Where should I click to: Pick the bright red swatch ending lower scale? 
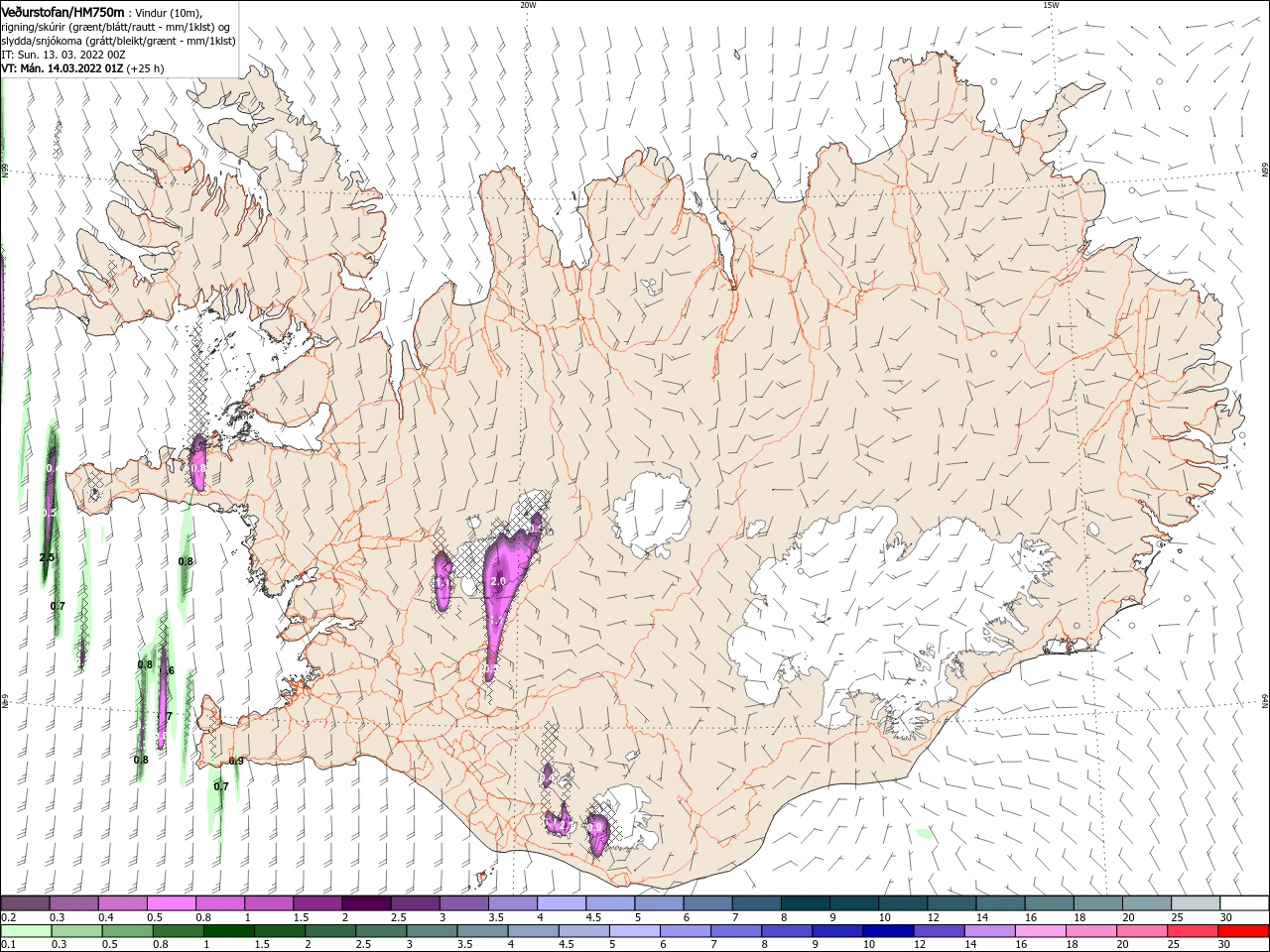click(1245, 931)
